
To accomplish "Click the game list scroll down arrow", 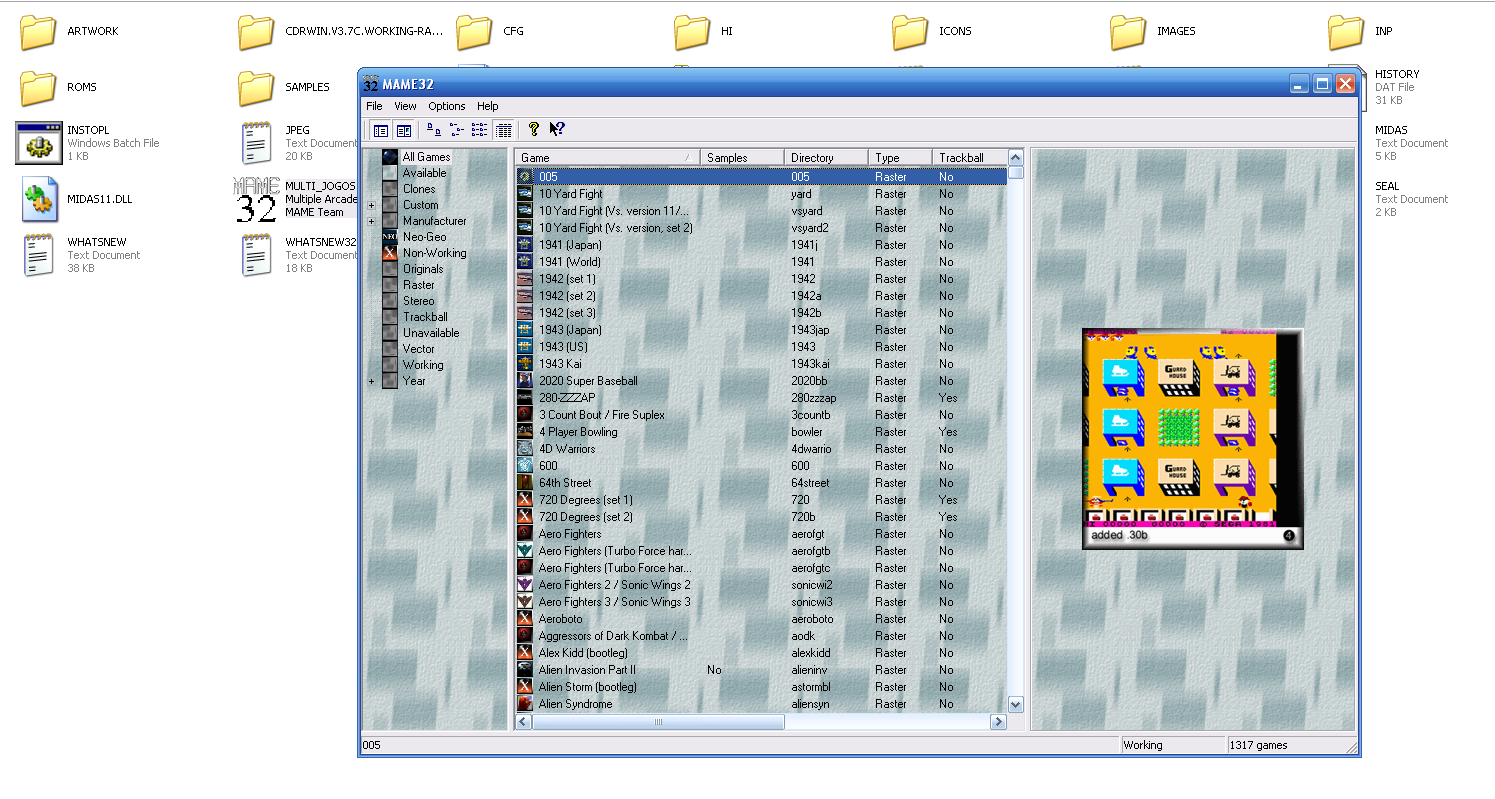I will 1016,704.
